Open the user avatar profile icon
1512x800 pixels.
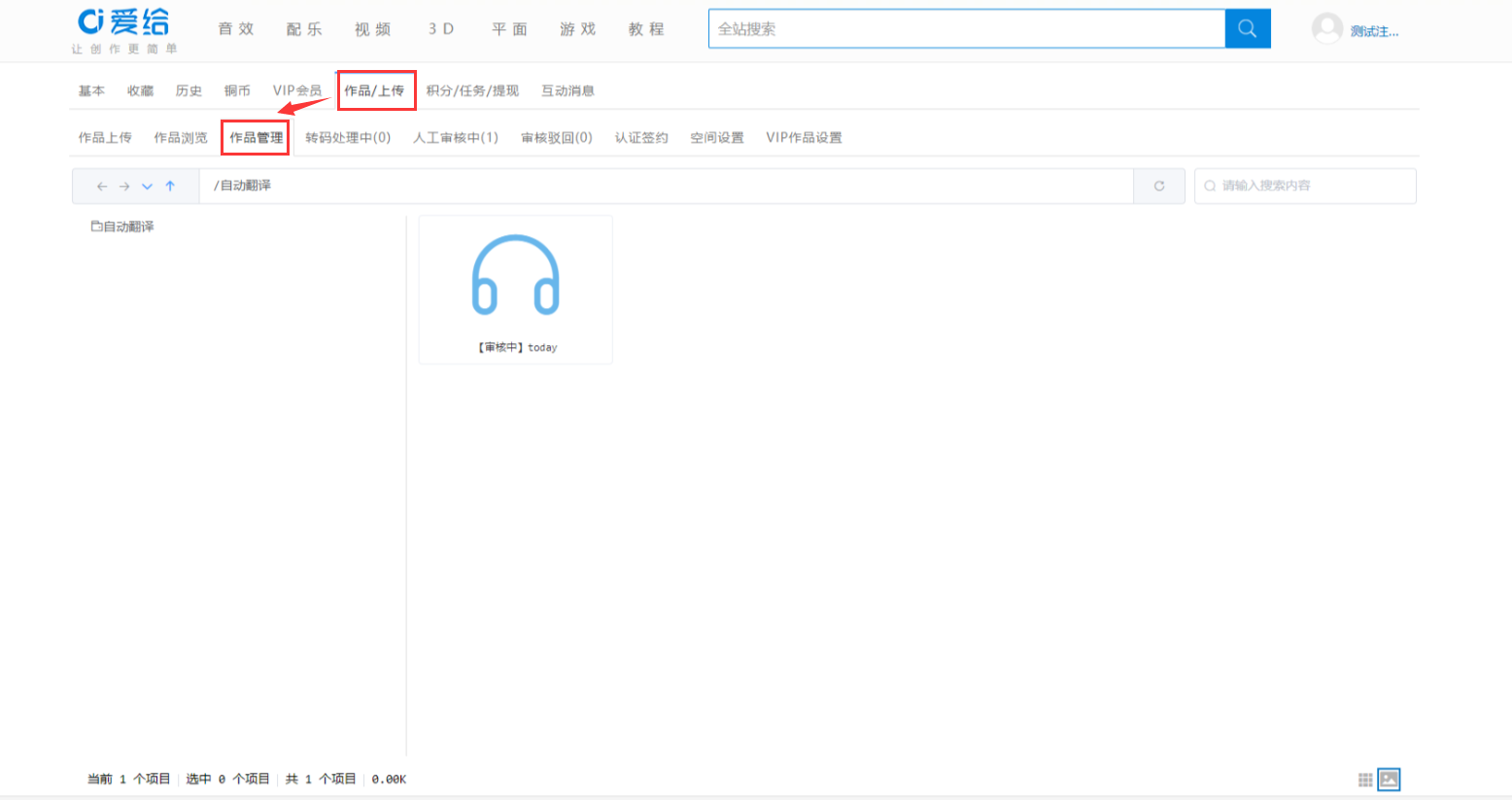[x=1327, y=29]
